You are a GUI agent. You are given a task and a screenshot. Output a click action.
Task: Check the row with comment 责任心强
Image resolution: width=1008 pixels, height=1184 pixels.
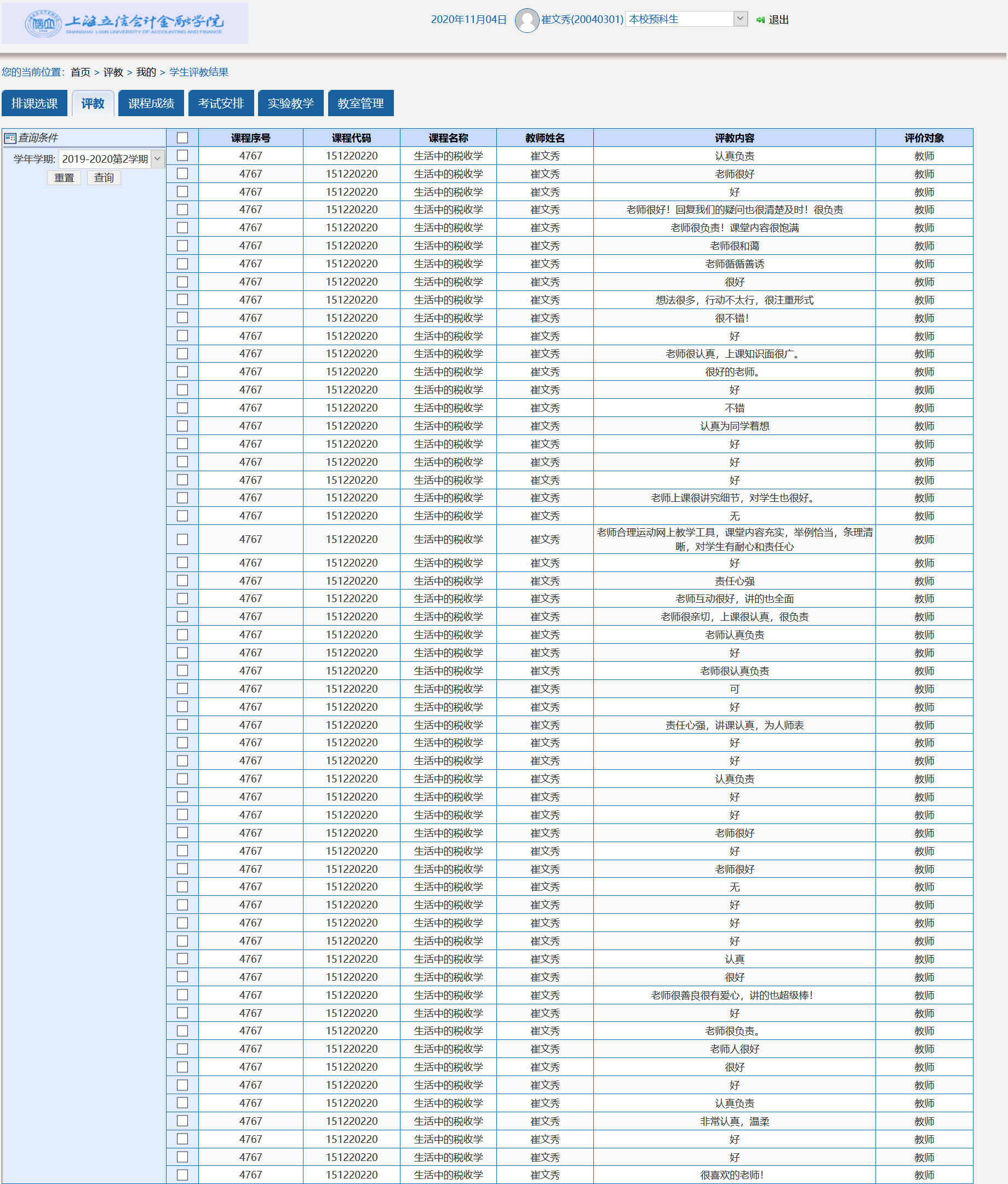pyautogui.click(x=182, y=581)
